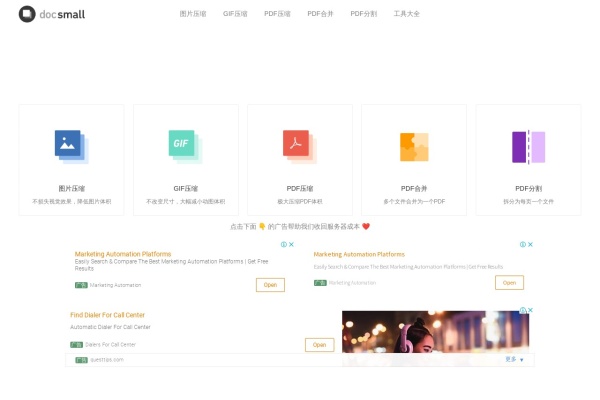Select PDF合并 in the navigation bar
The height and width of the screenshot is (400, 600).
[320, 14]
